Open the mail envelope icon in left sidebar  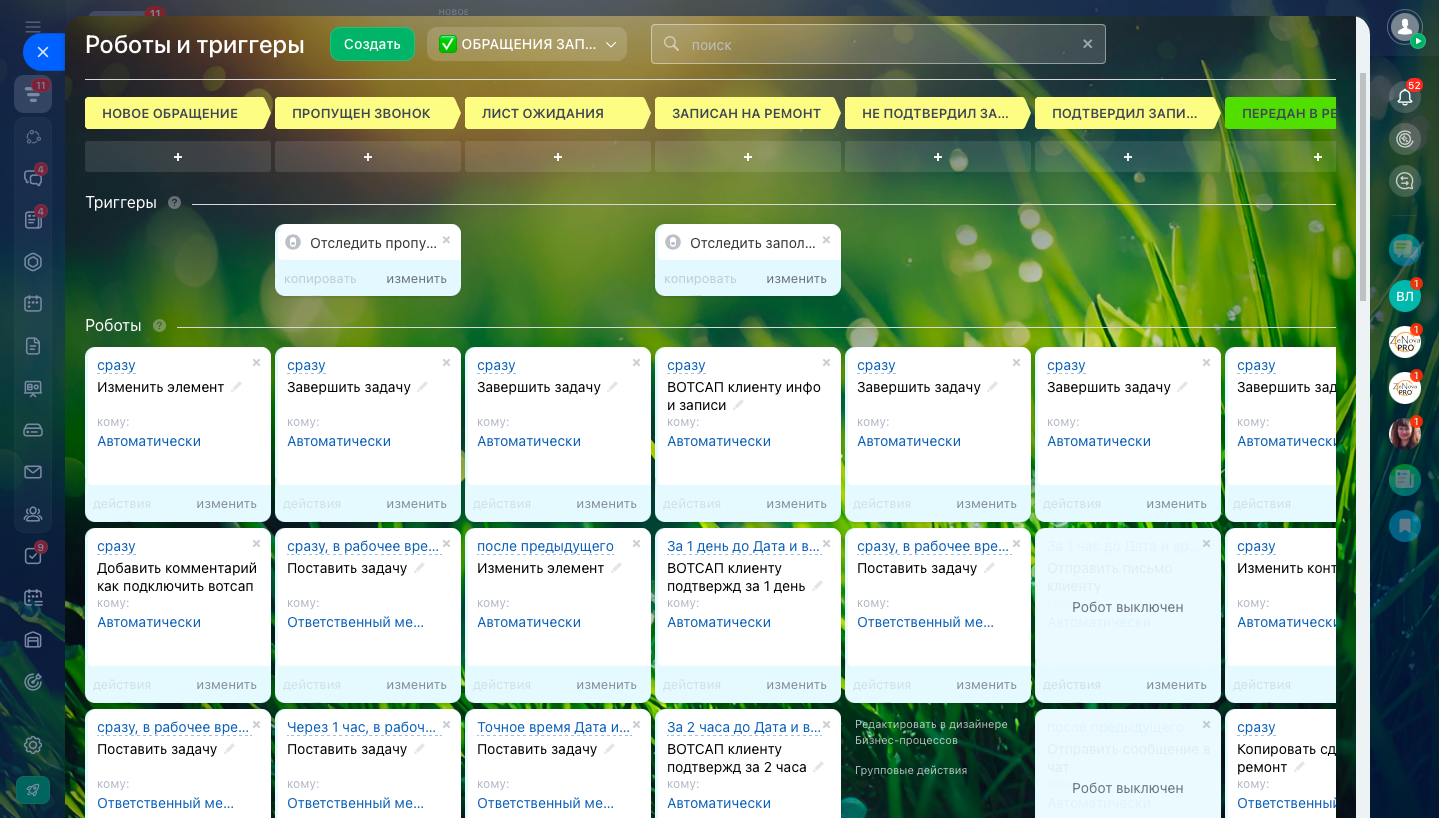point(33,472)
